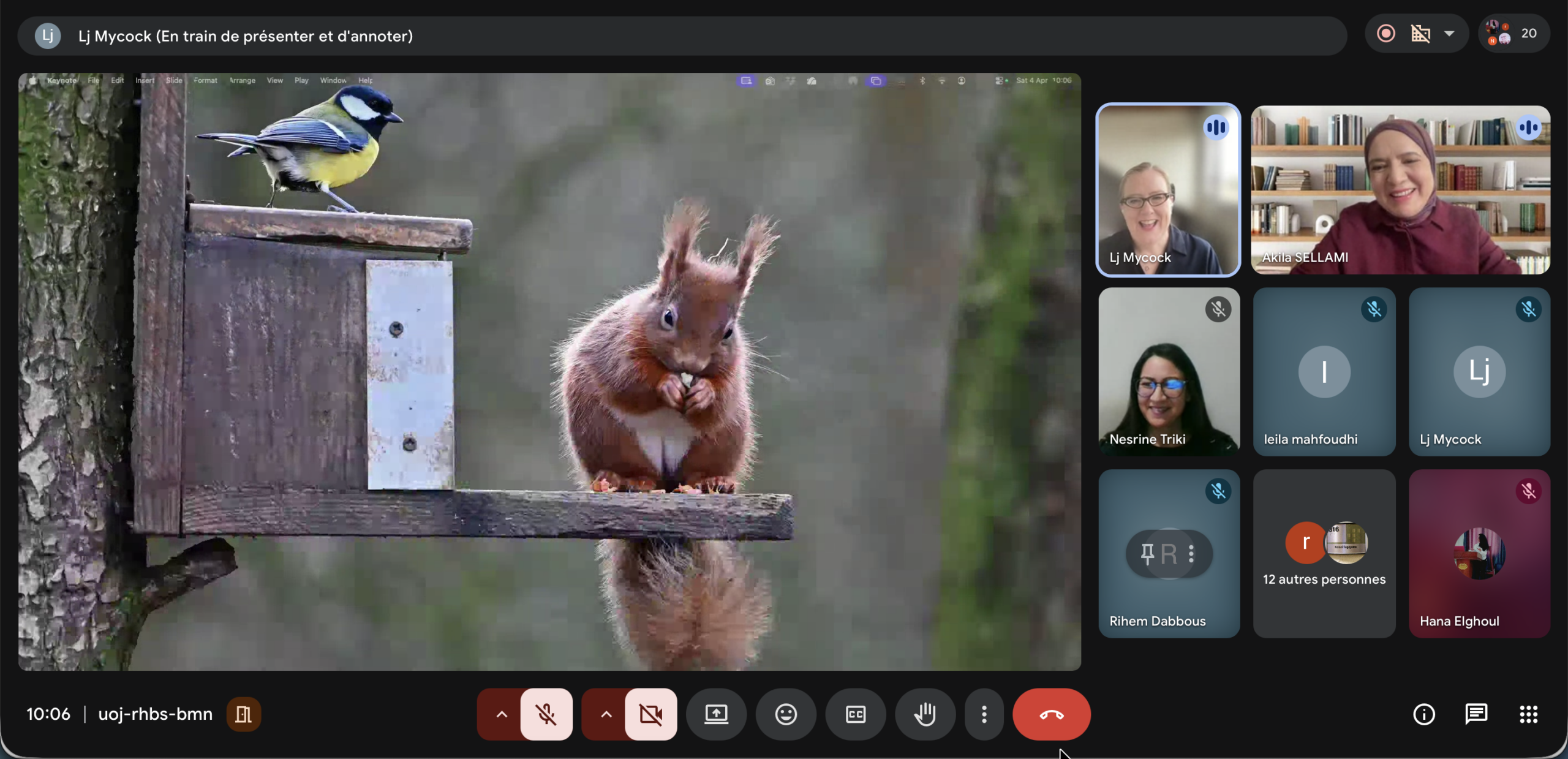
Task: Click the Slide menu in shared Keynote
Action: coord(174,80)
